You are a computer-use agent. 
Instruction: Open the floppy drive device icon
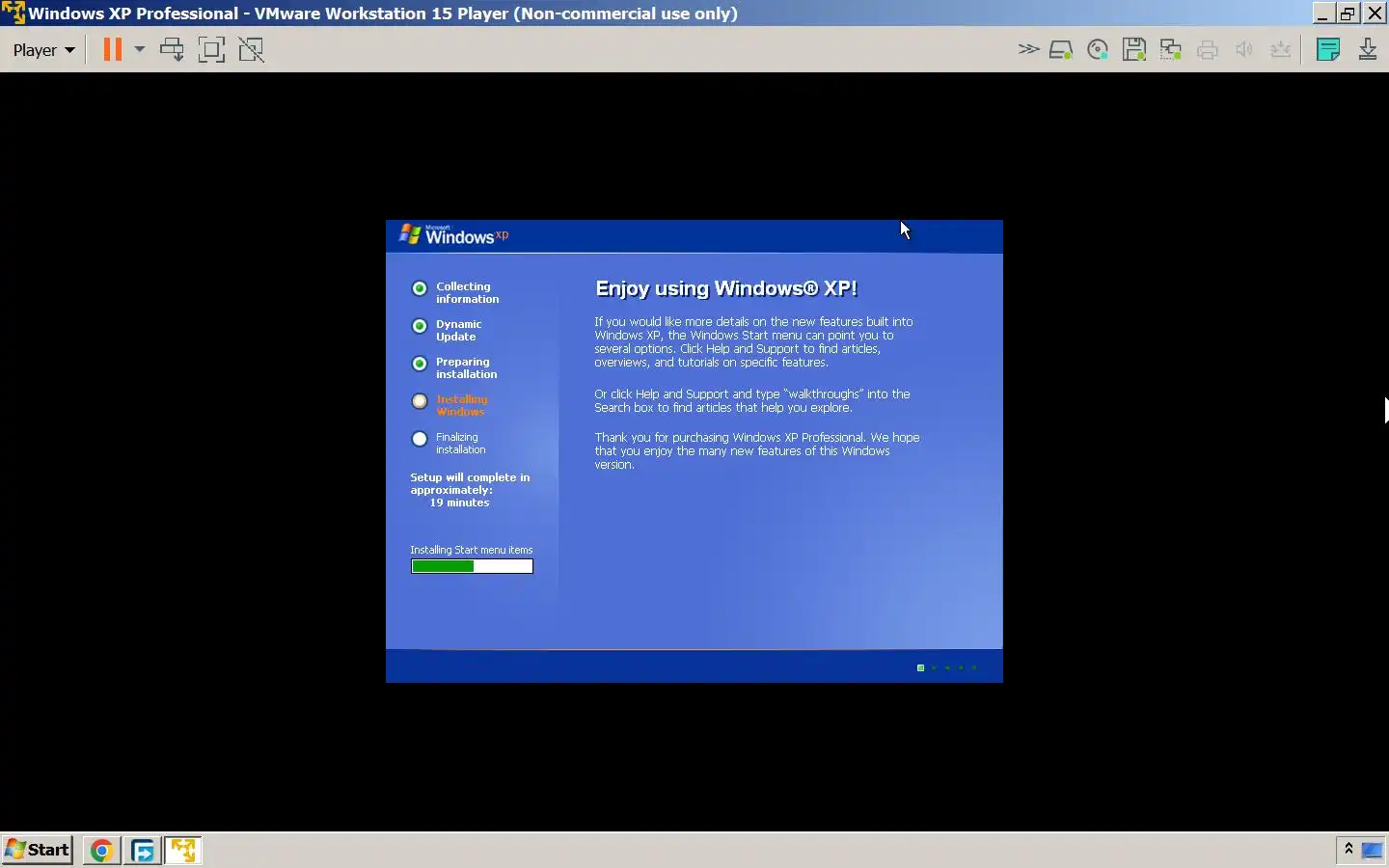pyautogui.click(x=1134, y=50)
